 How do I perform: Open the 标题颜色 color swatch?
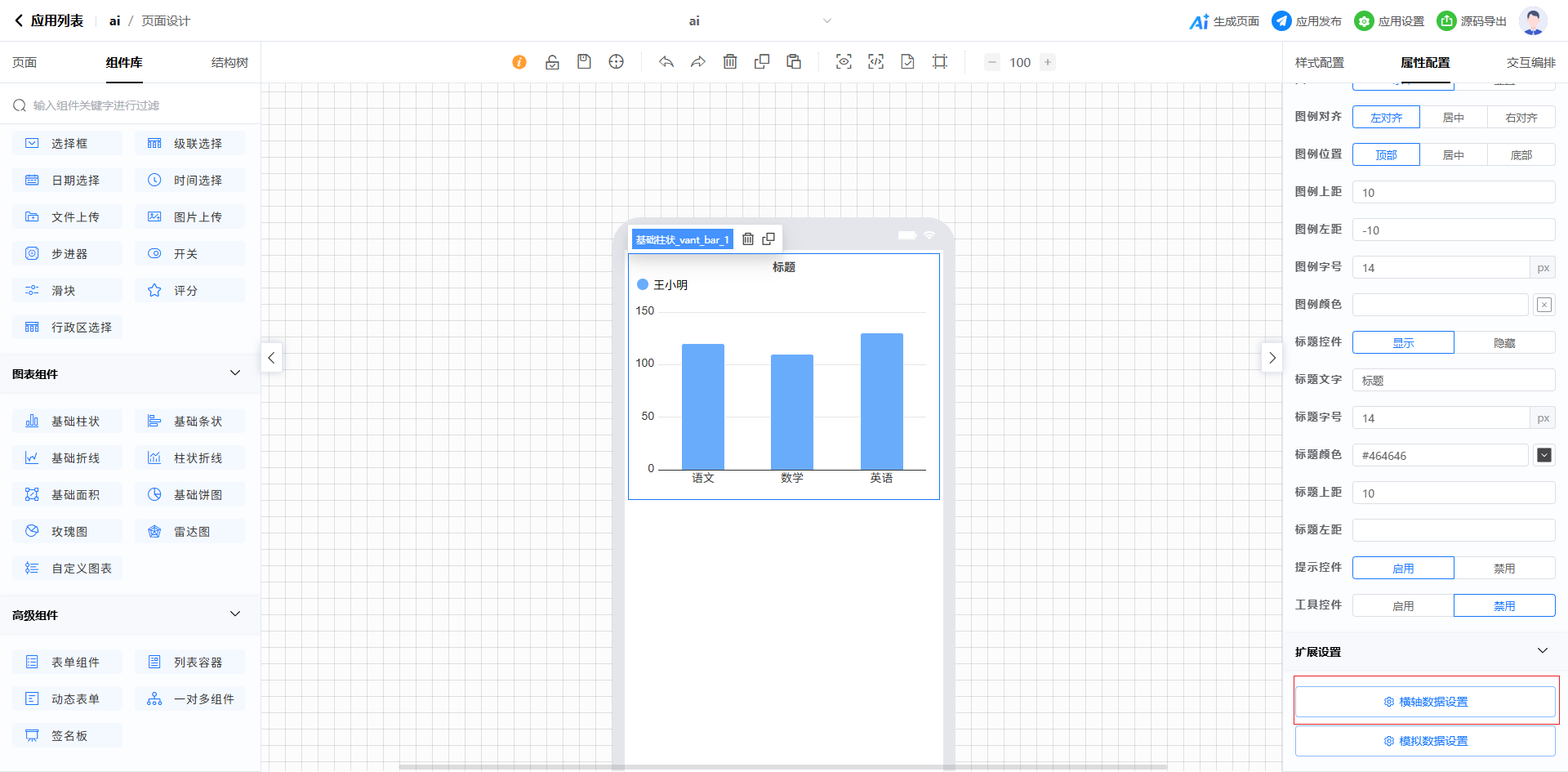(x=1543, y=456)
